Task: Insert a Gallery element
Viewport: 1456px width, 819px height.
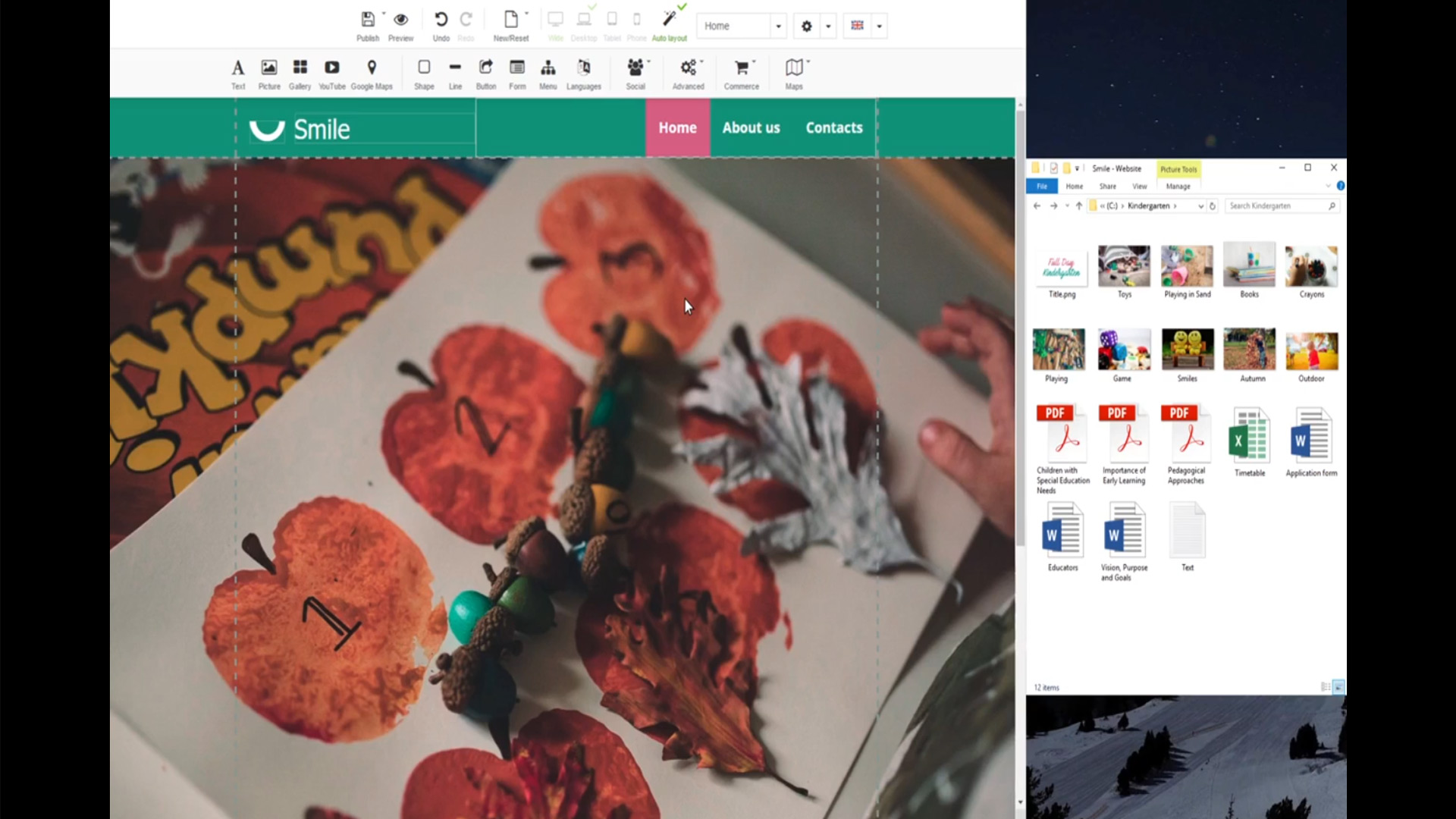Action: [x=300, y=74]
